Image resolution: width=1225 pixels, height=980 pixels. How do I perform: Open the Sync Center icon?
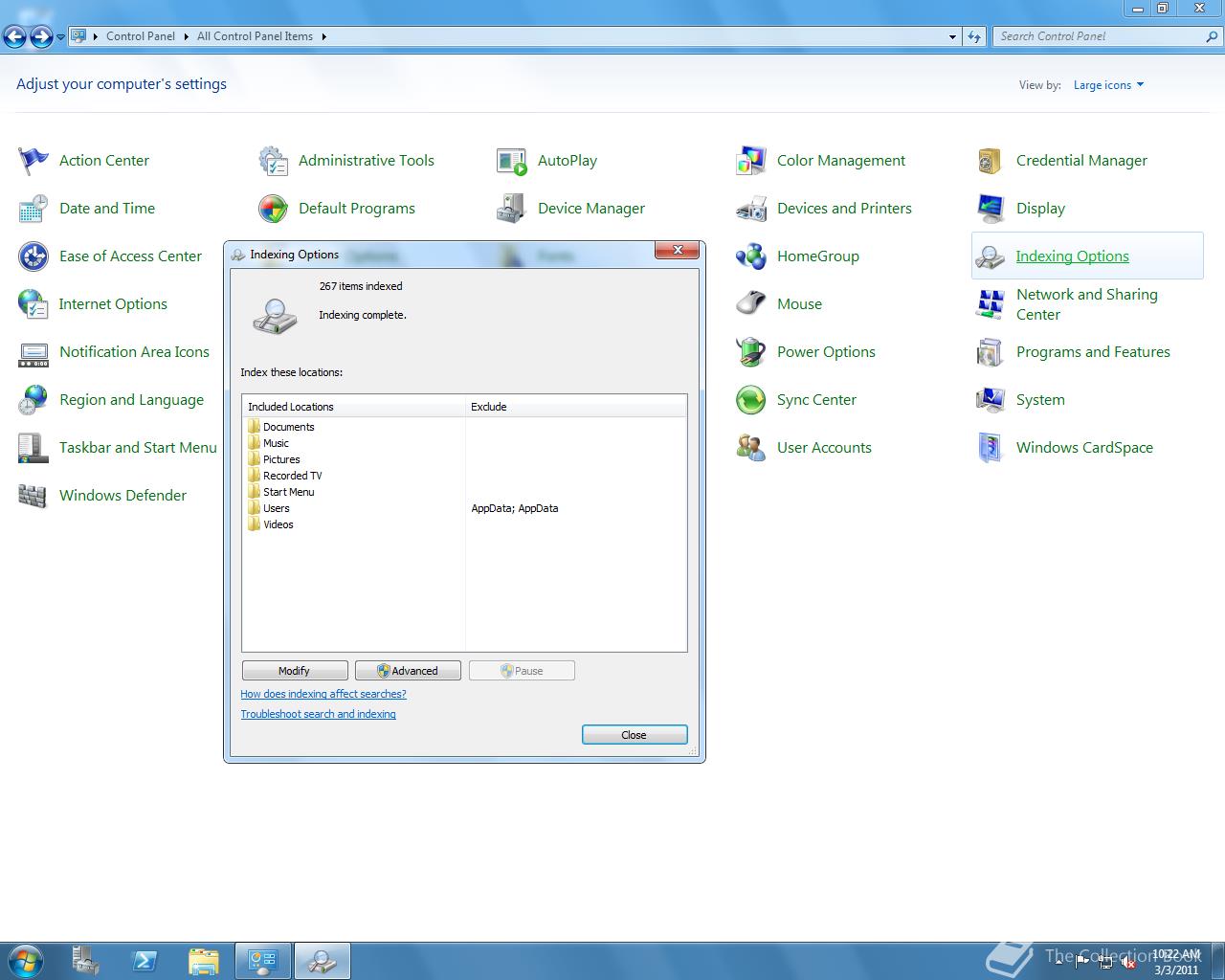[x=751, y=400]
